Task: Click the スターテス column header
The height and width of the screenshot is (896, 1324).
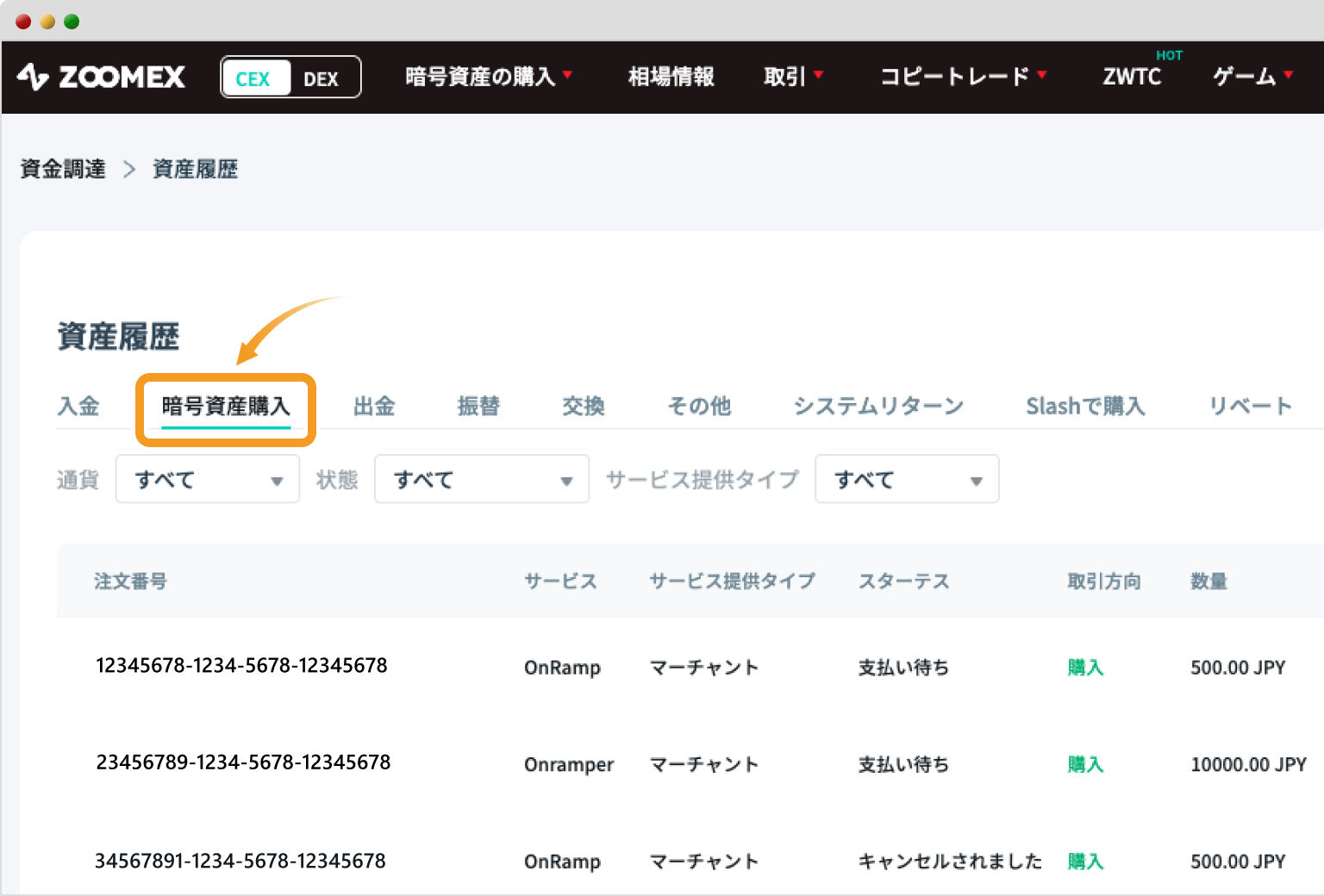Action: 903,582
